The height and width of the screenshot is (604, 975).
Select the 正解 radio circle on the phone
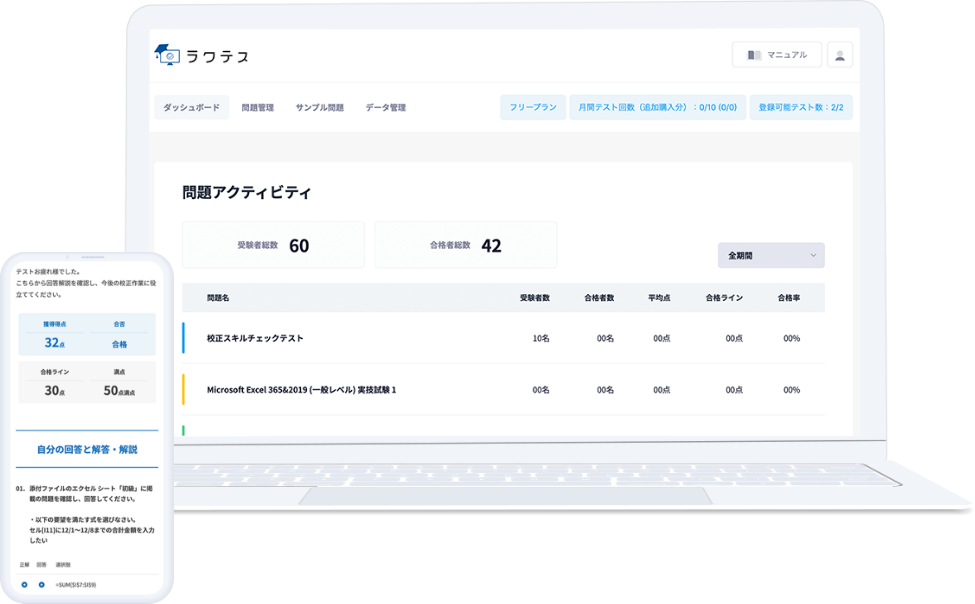coord(24,584)
